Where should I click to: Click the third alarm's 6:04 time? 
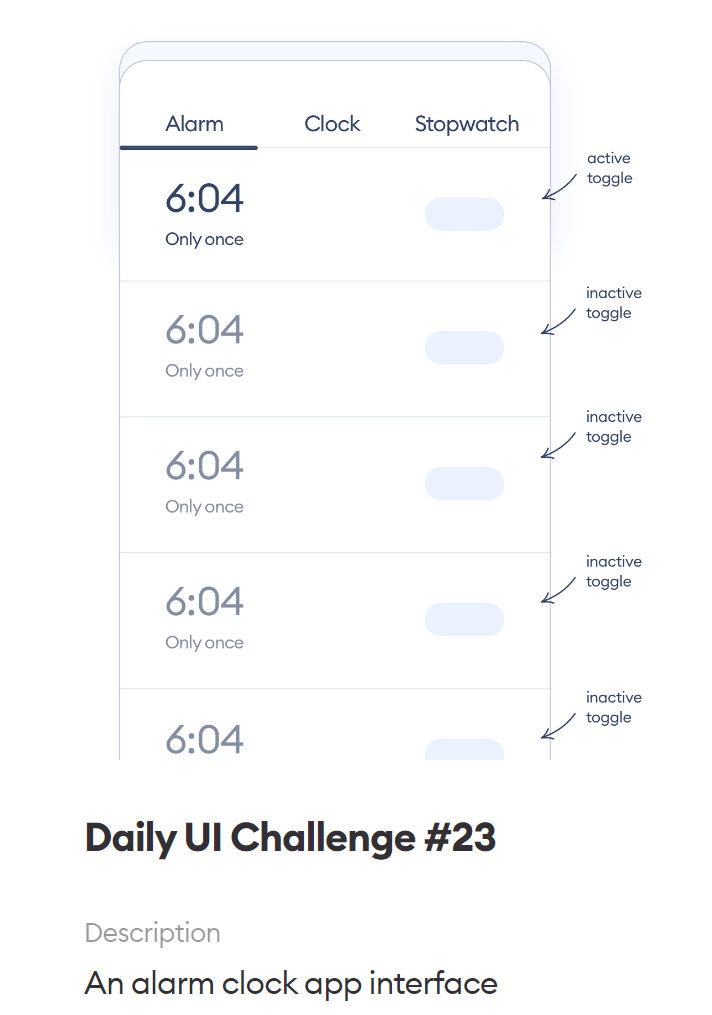pos(205,466)
